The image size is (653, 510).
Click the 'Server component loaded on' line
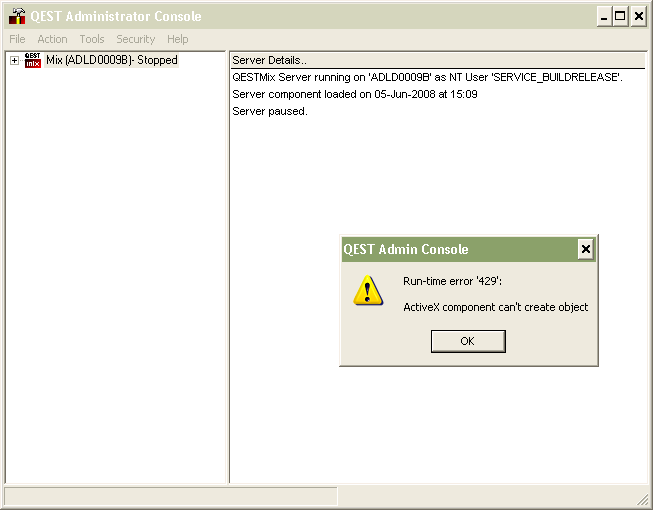click(x=354, y=94)
